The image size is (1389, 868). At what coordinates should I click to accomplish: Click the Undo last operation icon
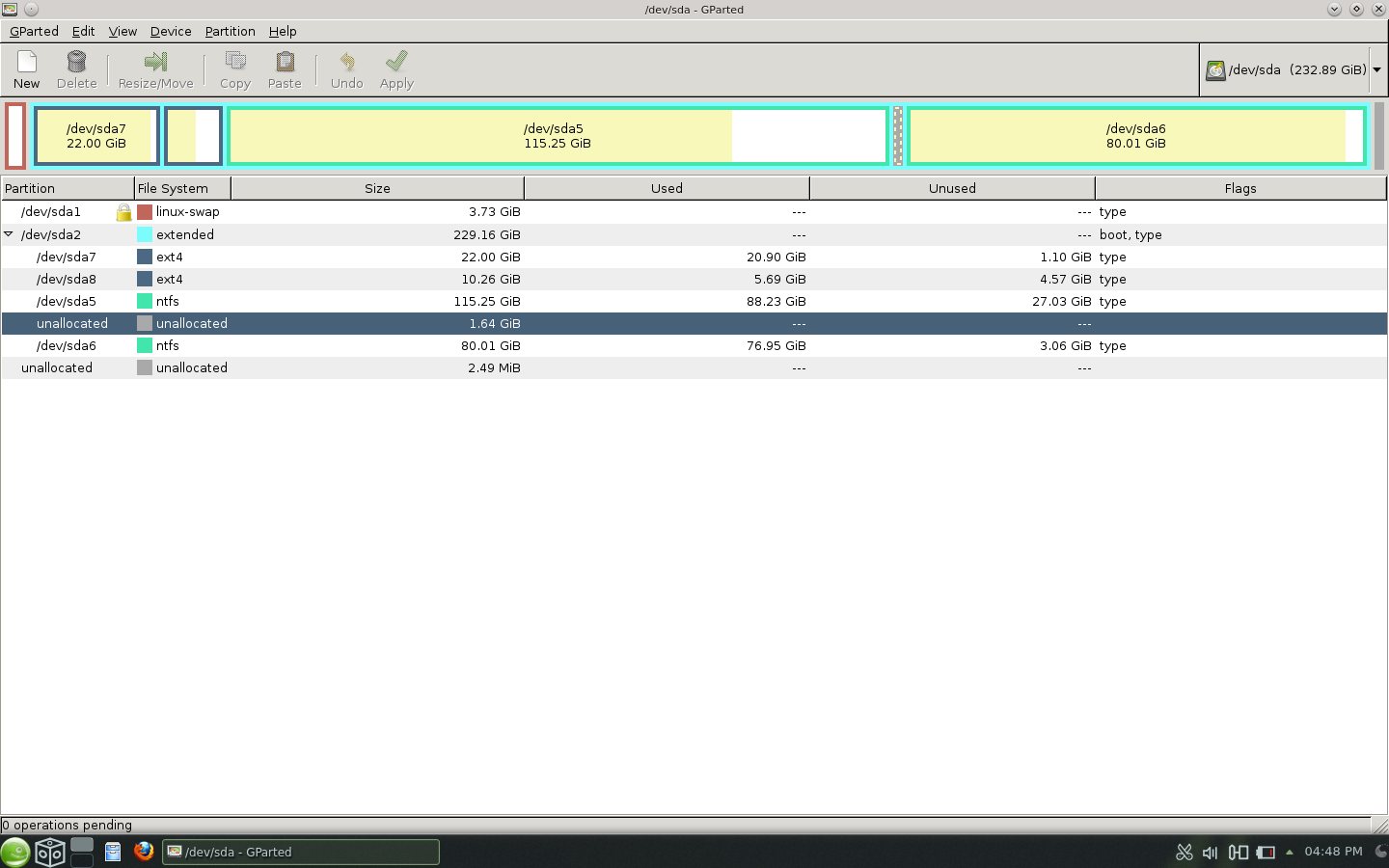(x=346, y=63)
